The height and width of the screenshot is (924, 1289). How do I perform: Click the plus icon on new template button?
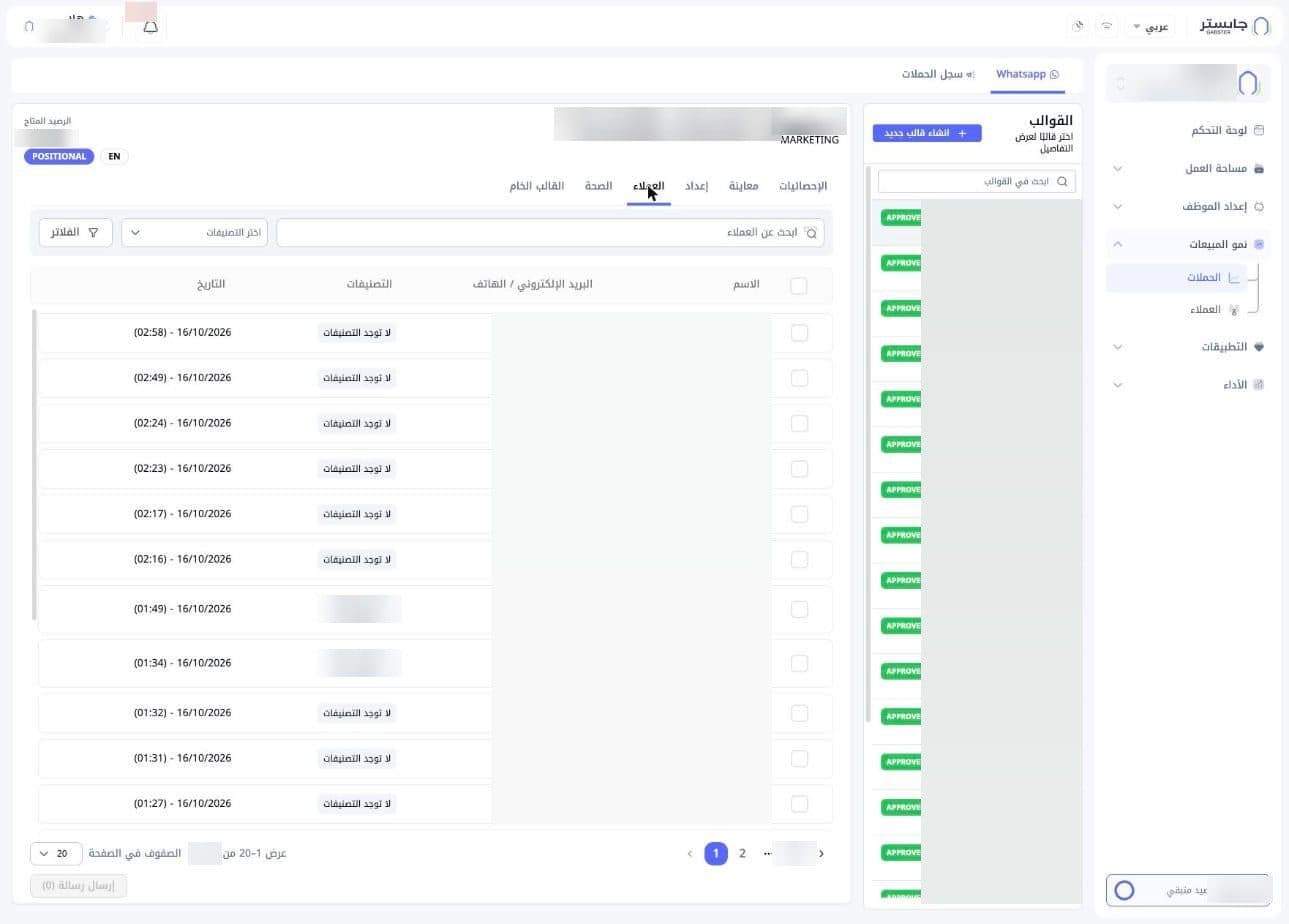(x=962, y=133)
